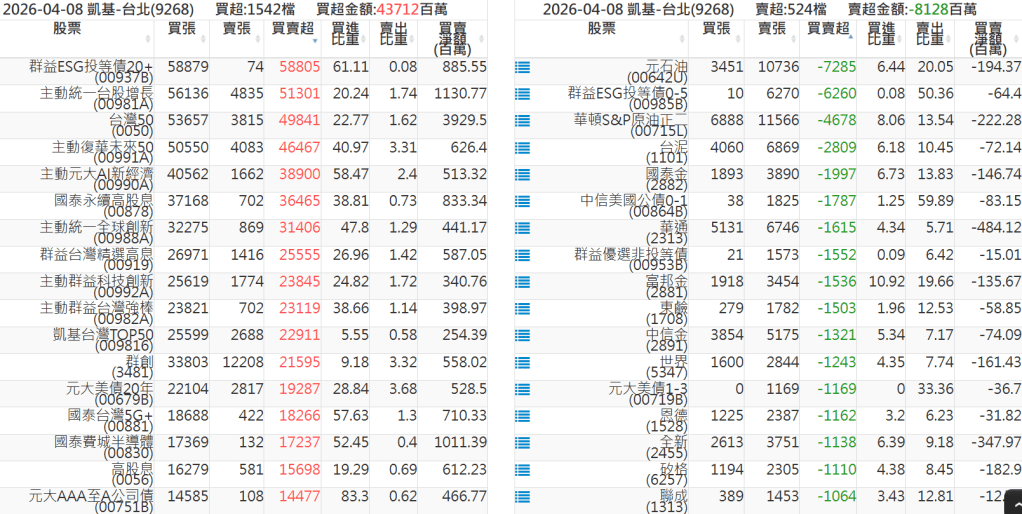Sort left table by 買賣淨額(百萬) header

[452, 38]
